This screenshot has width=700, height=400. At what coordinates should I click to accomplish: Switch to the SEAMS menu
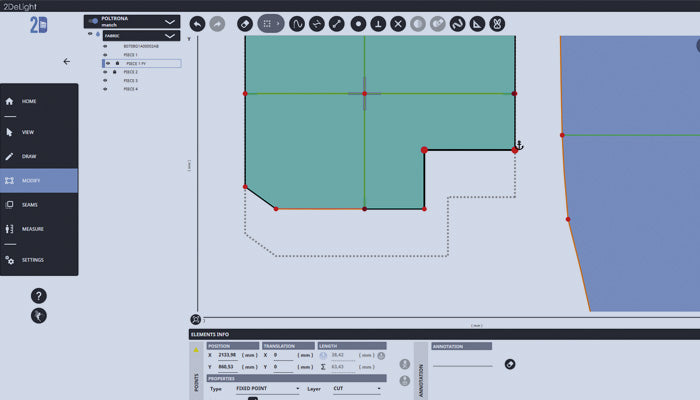click(30, 205)
